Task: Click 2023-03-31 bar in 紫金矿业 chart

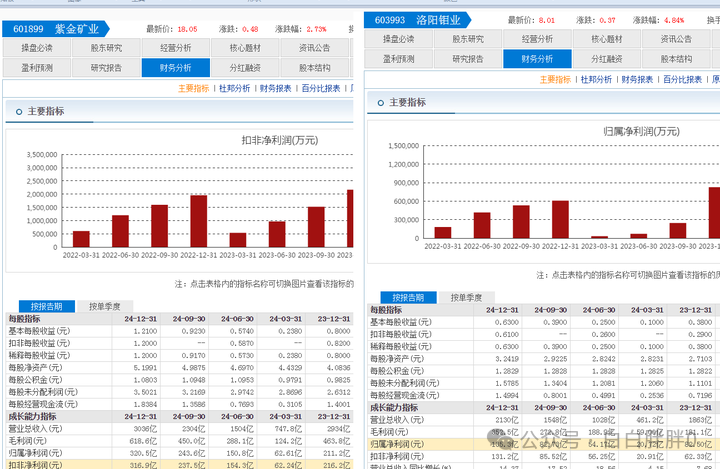Action: (x=238, y=240)
